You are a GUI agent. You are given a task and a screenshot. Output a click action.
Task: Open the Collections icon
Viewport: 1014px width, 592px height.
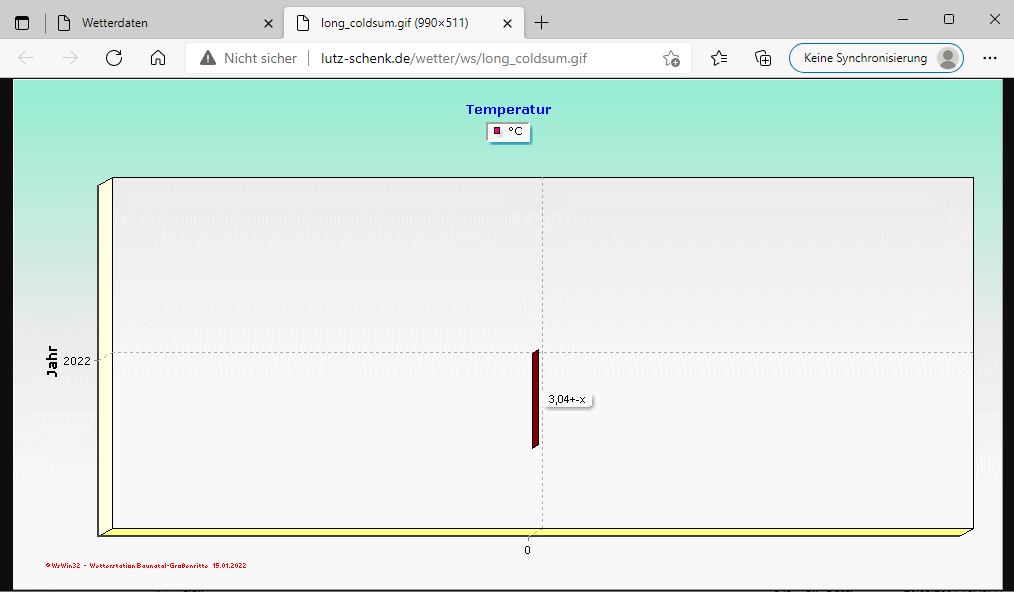763,58
